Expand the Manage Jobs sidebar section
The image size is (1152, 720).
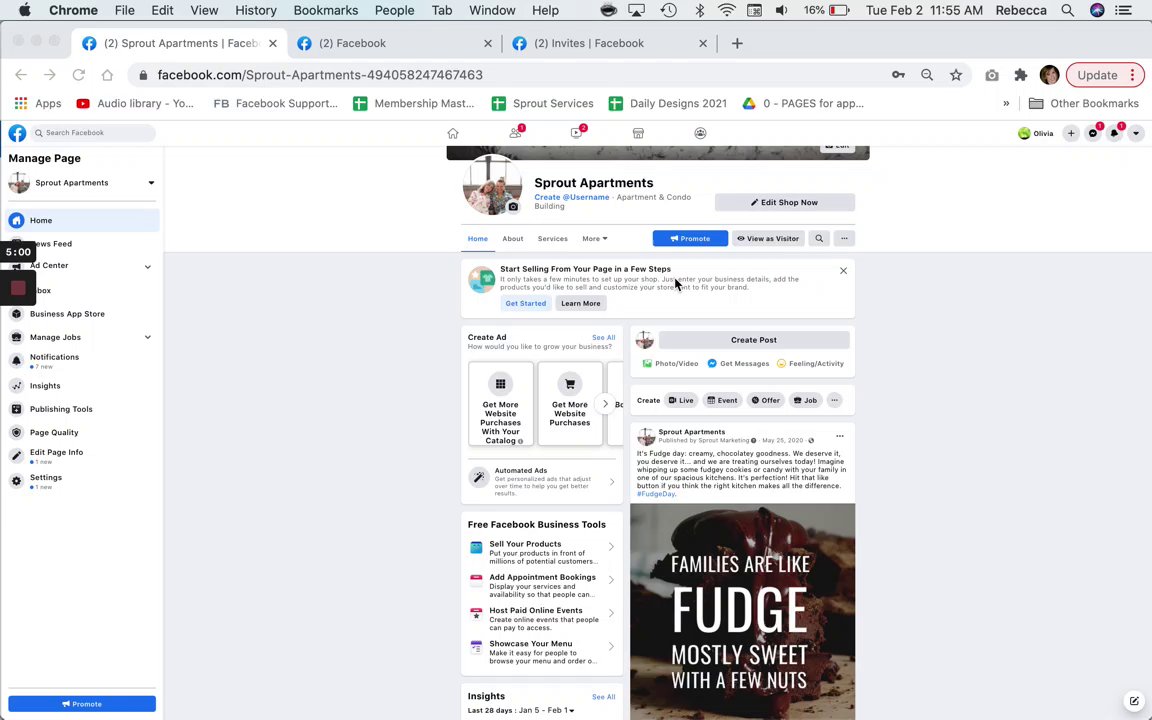(x=148, y=337)
